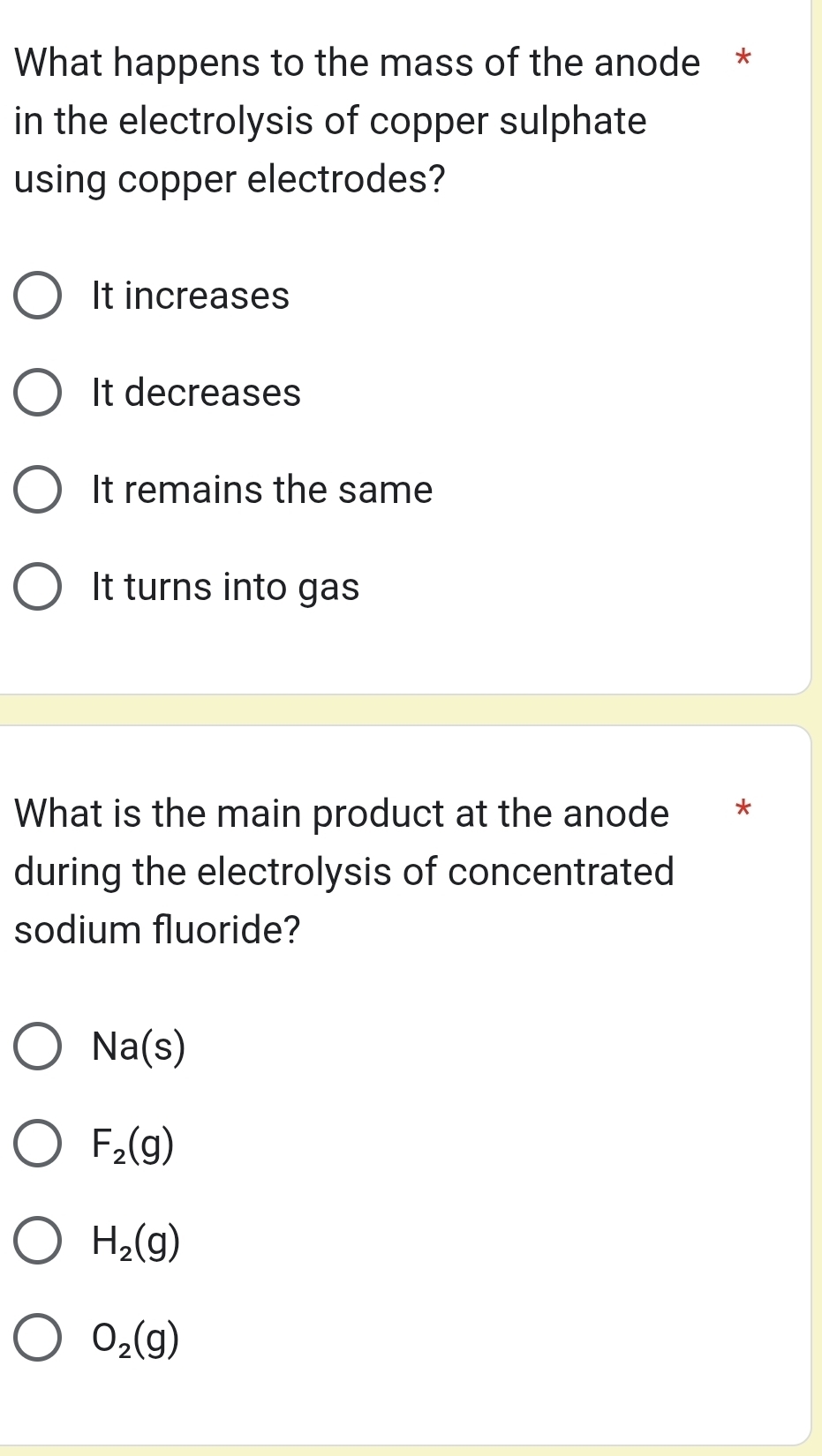Select the radio button beside 'It increases'
The height and width of the screenshot is (1456, 822).
coord(38,296)
